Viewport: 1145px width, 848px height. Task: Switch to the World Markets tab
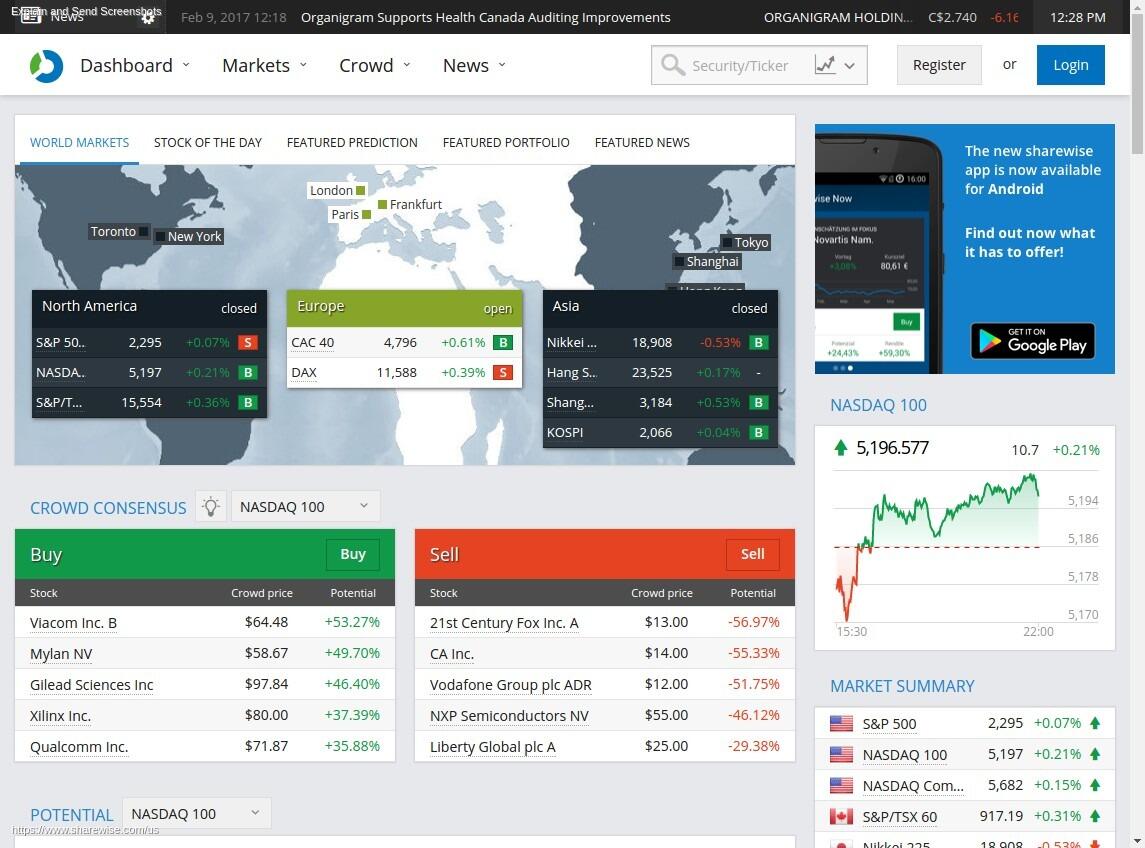coord(80,142)
